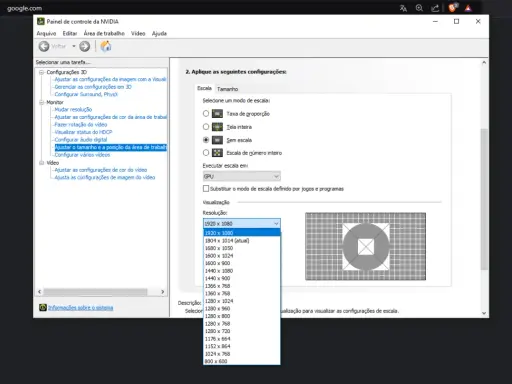Open the Área de trabalho menu
Screen dimensions: 512x384
pyautogui.click(x=104, y=33)
